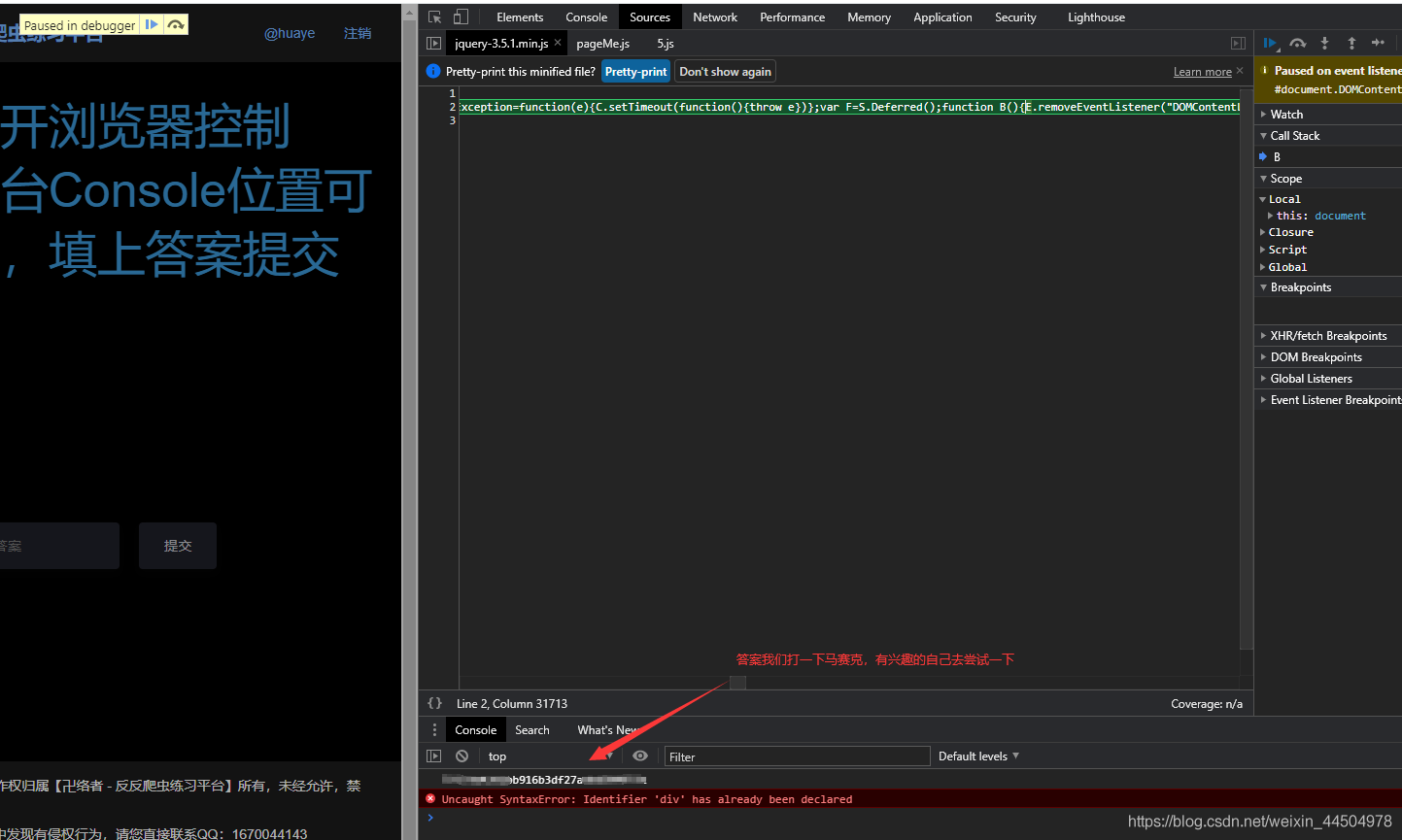Screen dimensions: 1402x840
Task: Switch to the Console panel tab
Action: tap(586, 17)
